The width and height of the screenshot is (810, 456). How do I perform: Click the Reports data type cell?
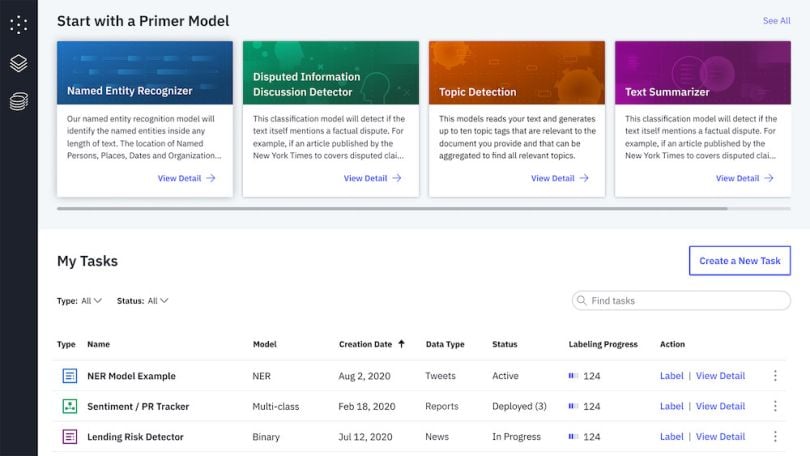click(442, 406)
